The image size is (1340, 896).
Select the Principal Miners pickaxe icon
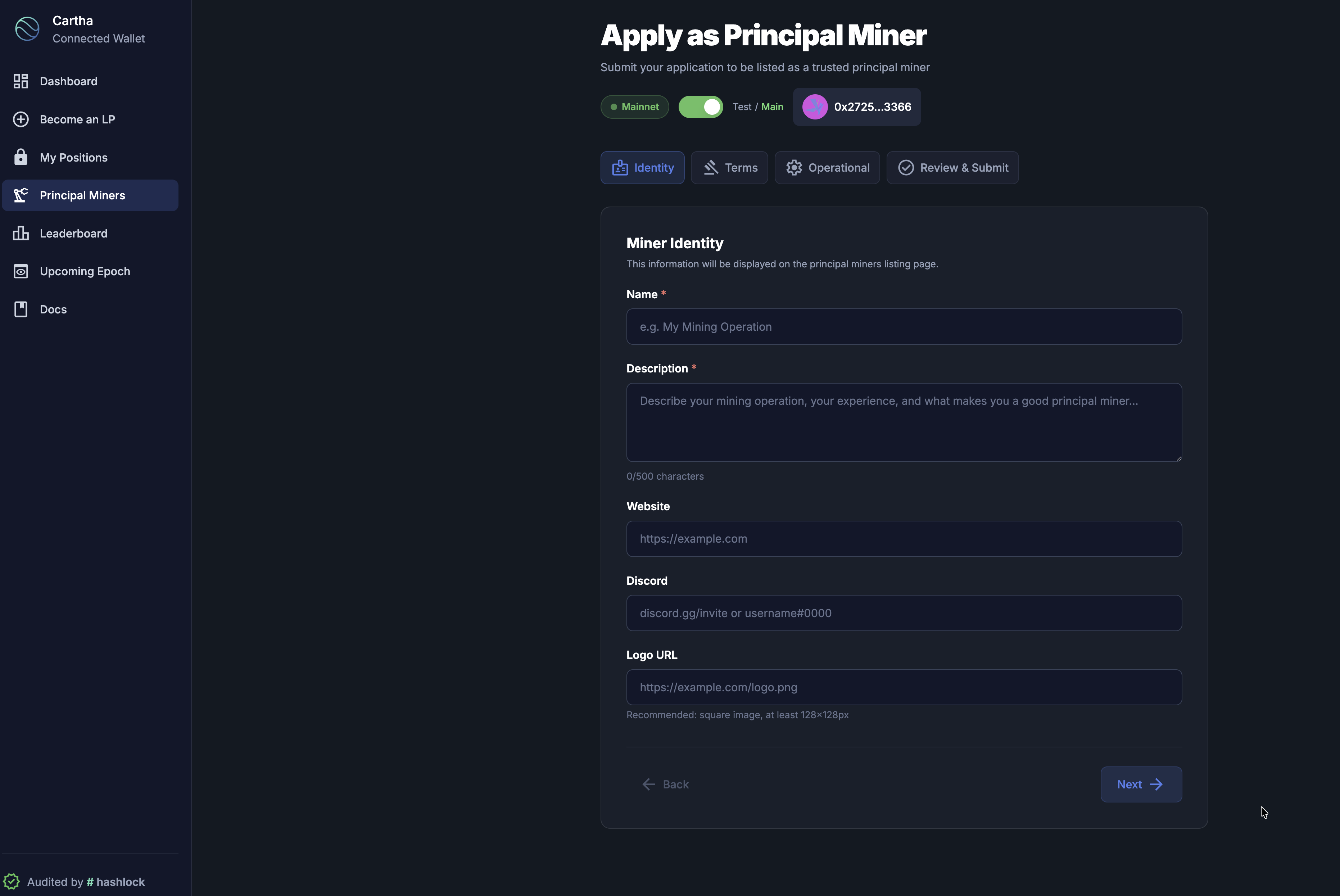pyautogui.click(x=21, y=195)
